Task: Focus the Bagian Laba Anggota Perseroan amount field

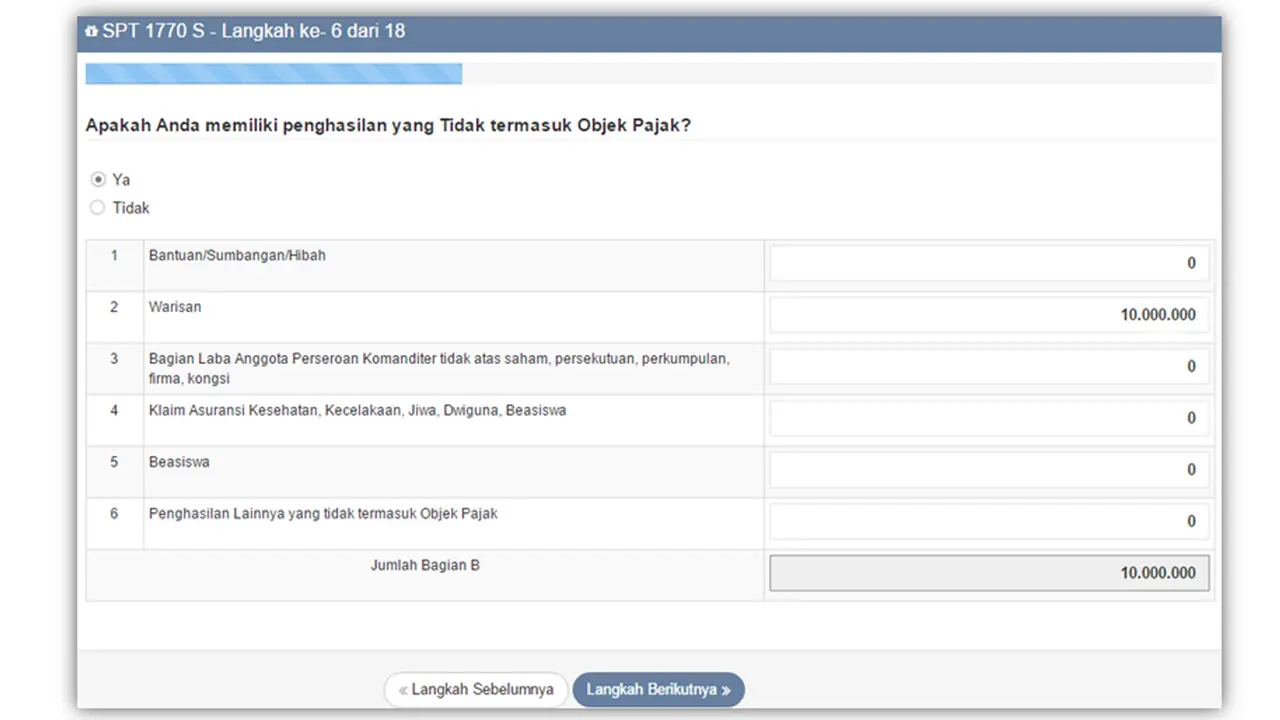Action: (988, 367)
